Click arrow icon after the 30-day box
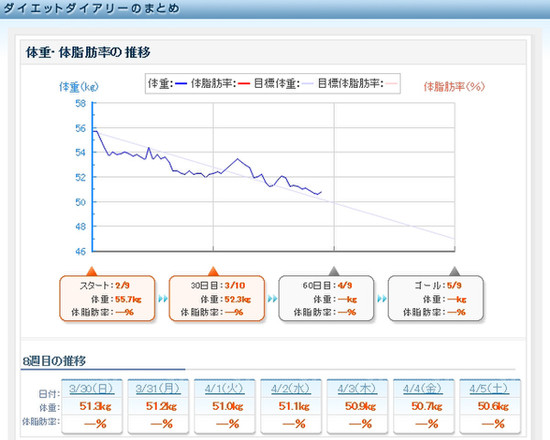 point(273,299)
